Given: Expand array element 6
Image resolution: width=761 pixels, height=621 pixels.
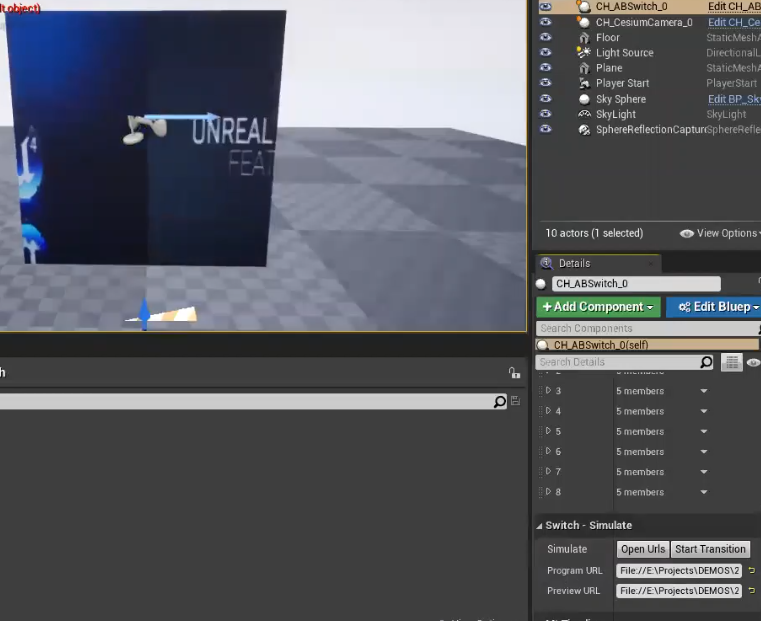Looking at the screenshot, I should 548,451.
